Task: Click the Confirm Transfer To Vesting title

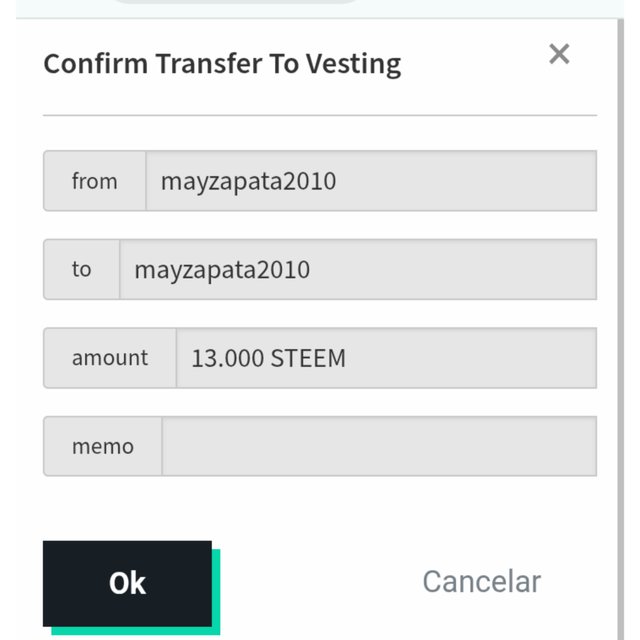Action: tap(222, 65)
